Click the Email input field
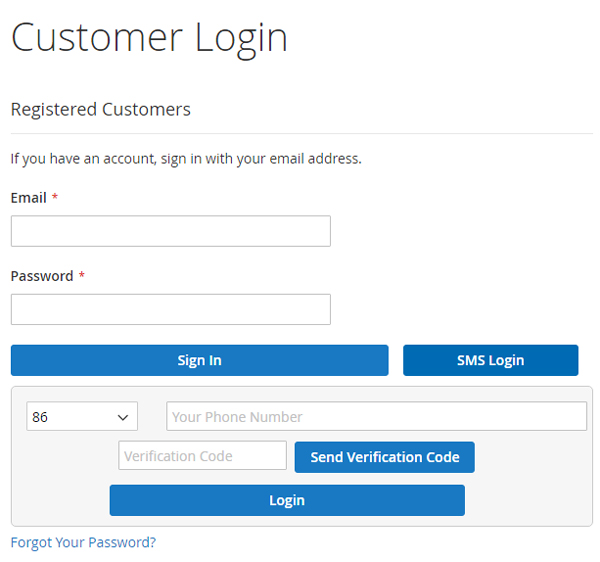Viewport: 600px width, 562px height. point(170,231)
